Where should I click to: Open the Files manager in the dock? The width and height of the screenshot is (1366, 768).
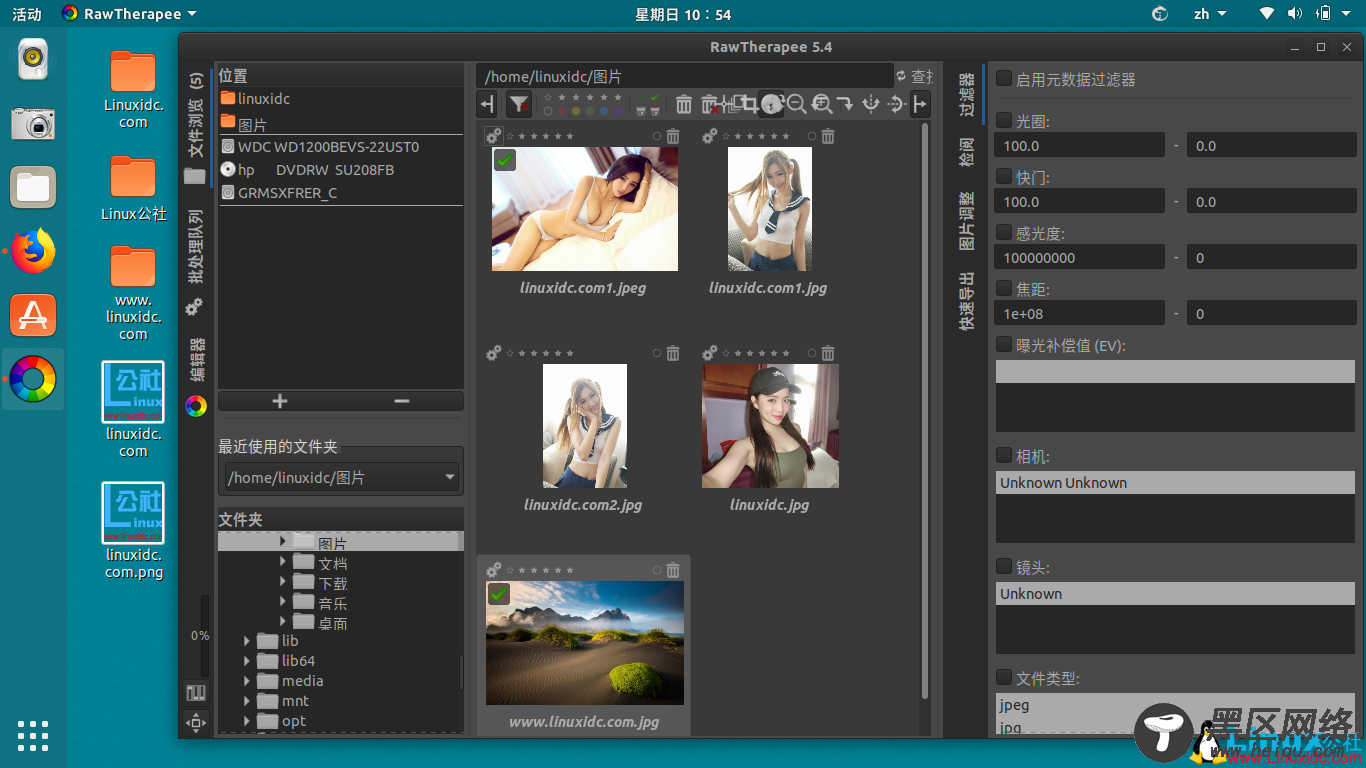click(33, 187)
